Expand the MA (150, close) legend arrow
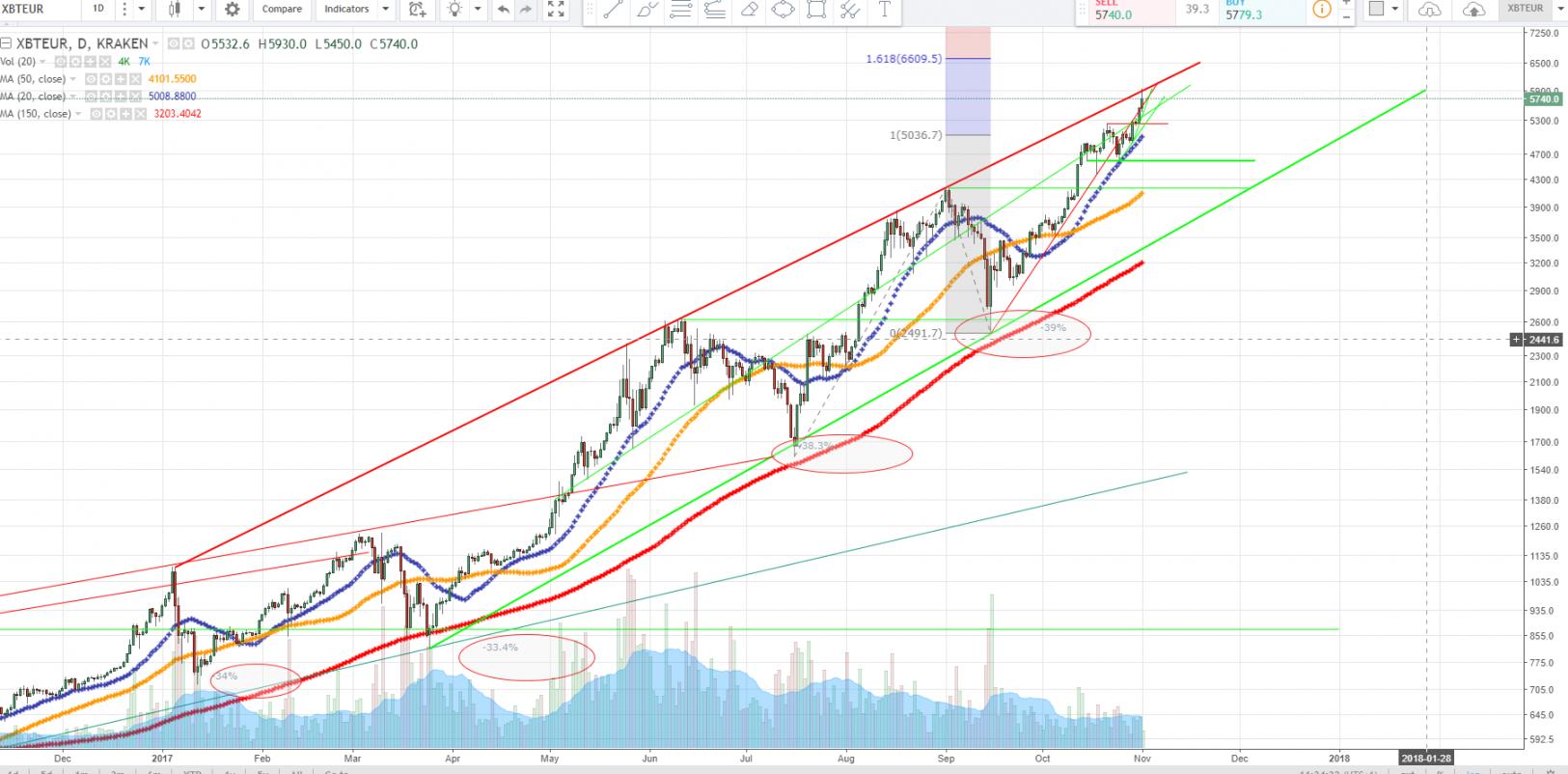Image resolution: width=1568 pixels, height=774 pixels. click(80, 114)
